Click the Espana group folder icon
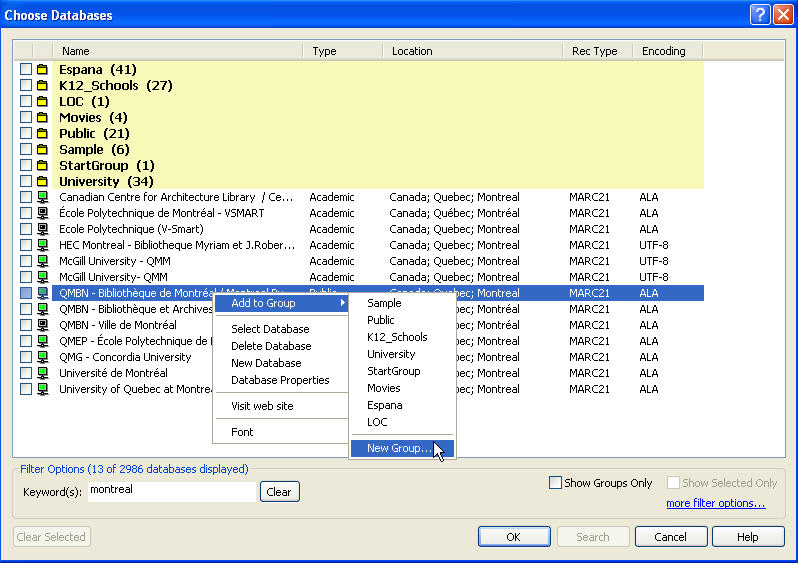Screen dimensions: 798x563 (42, 69)
